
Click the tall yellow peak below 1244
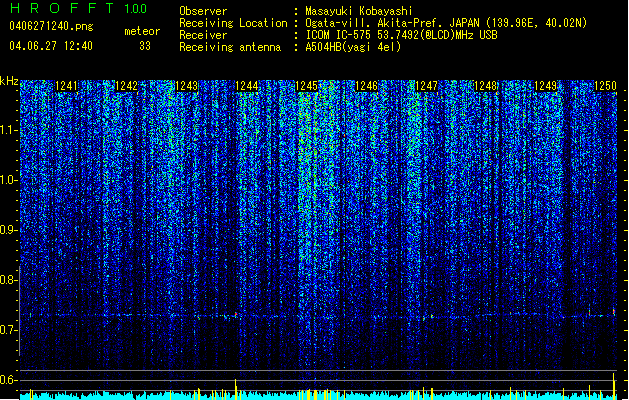[x=236, y=389]
